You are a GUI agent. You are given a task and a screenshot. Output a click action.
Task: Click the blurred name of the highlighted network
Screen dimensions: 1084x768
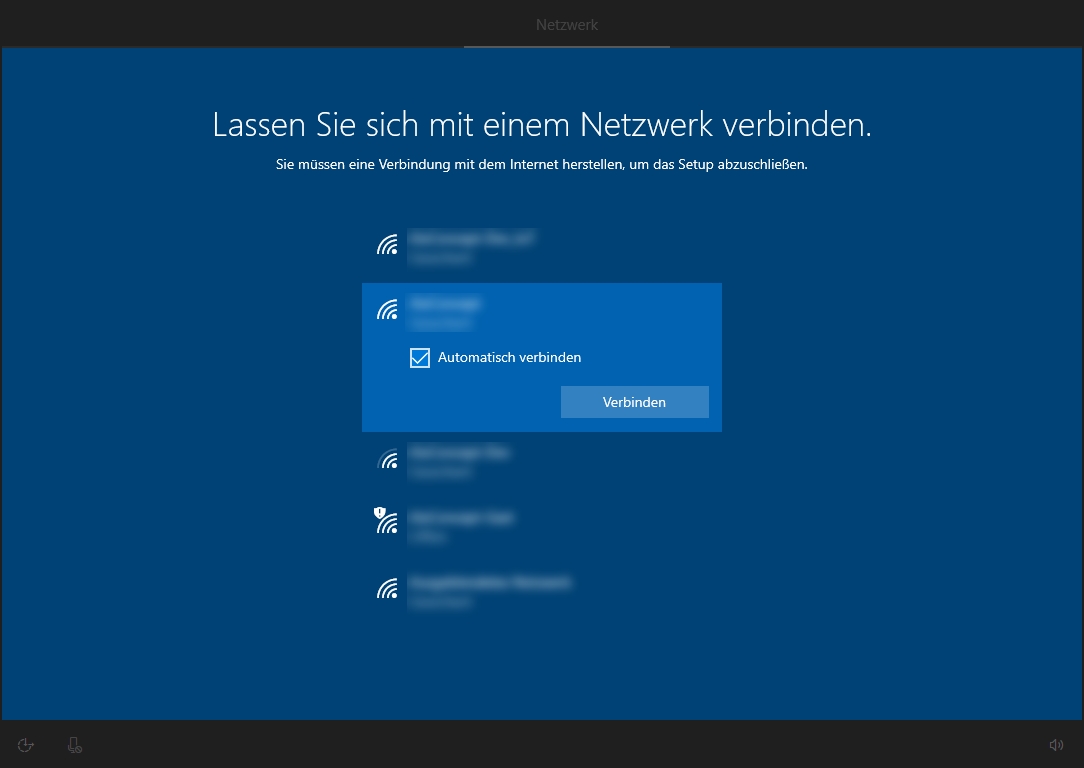[x=446, y=302]
